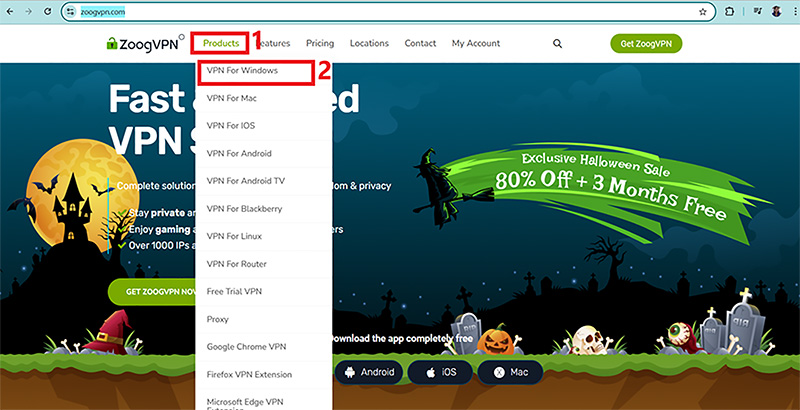Open site information icon in address bar
Viewport: 800px width, 410px height.
click(x=71, y=12)
